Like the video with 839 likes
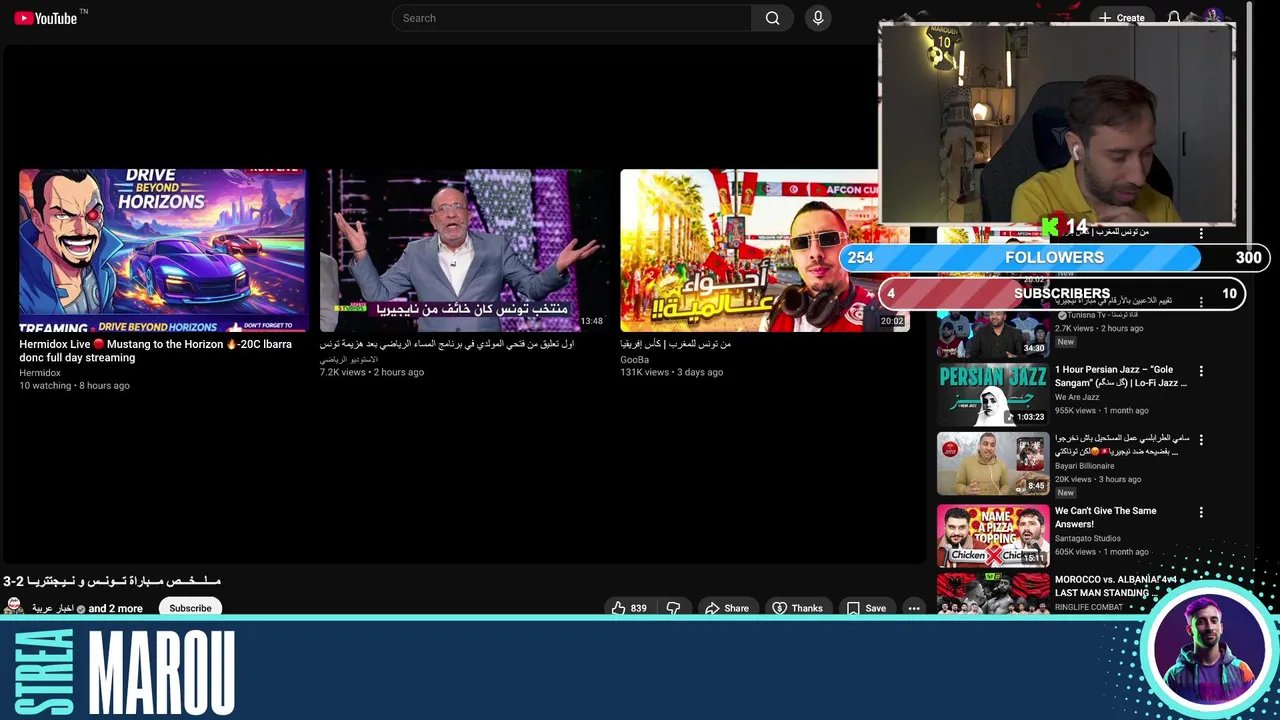This screenshot has height=720, width=1280. (629, 608)
